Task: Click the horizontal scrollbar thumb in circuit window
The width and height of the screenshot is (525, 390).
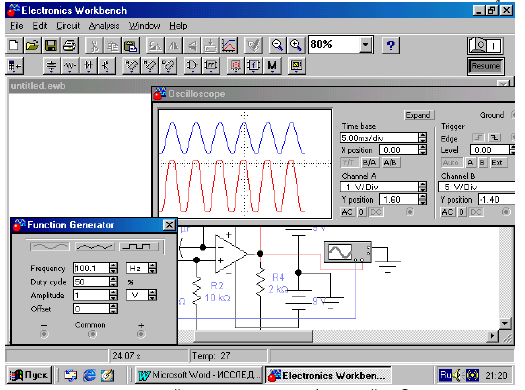Action: (x=253, y=336)
